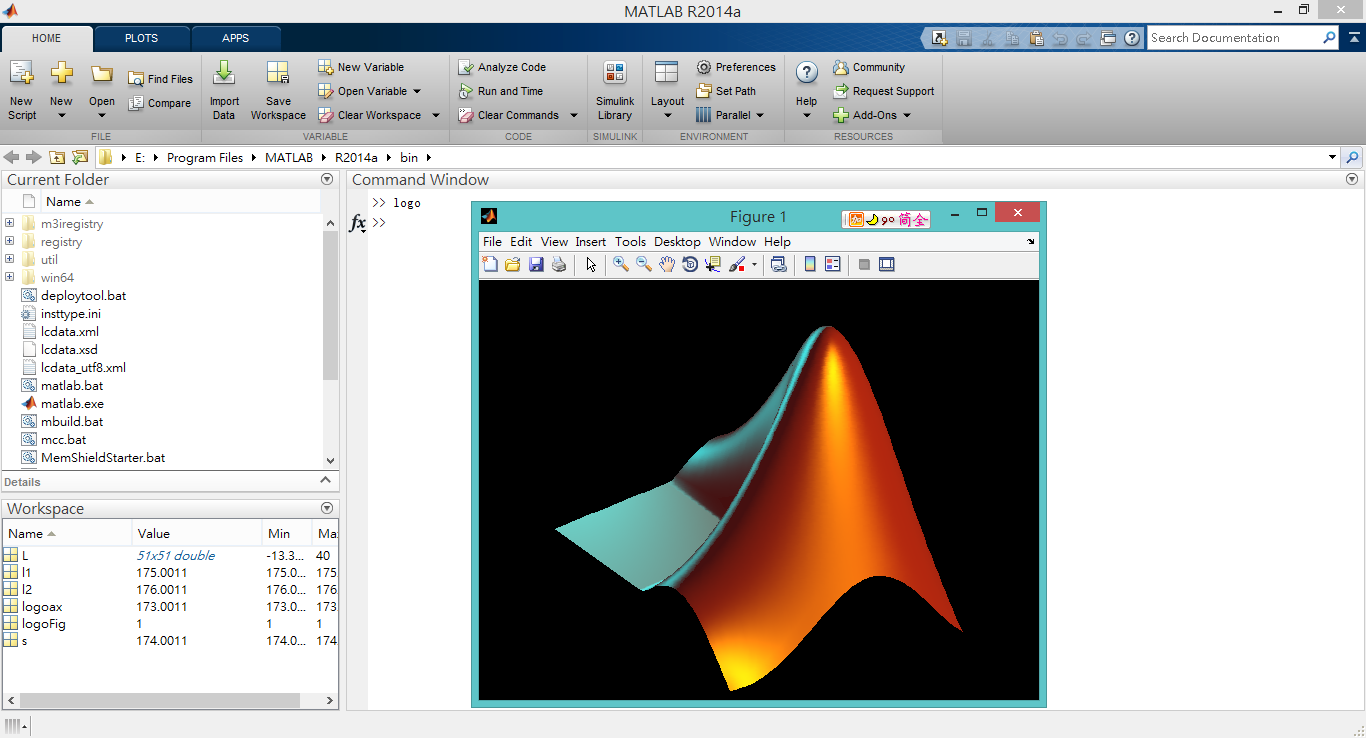
Task: Insert a legend from the figure toolbar
Action: click(833, 264)
